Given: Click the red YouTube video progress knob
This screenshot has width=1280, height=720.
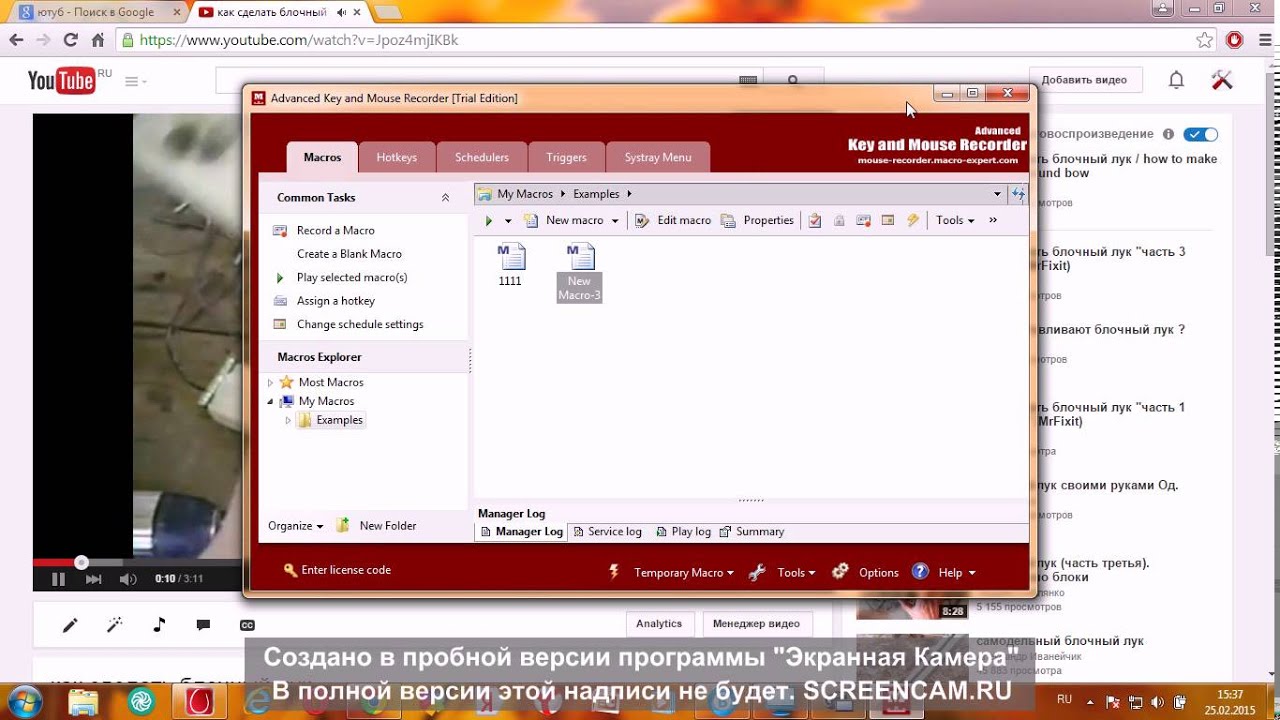Looking at the screenshot, I should pos(82,563).
